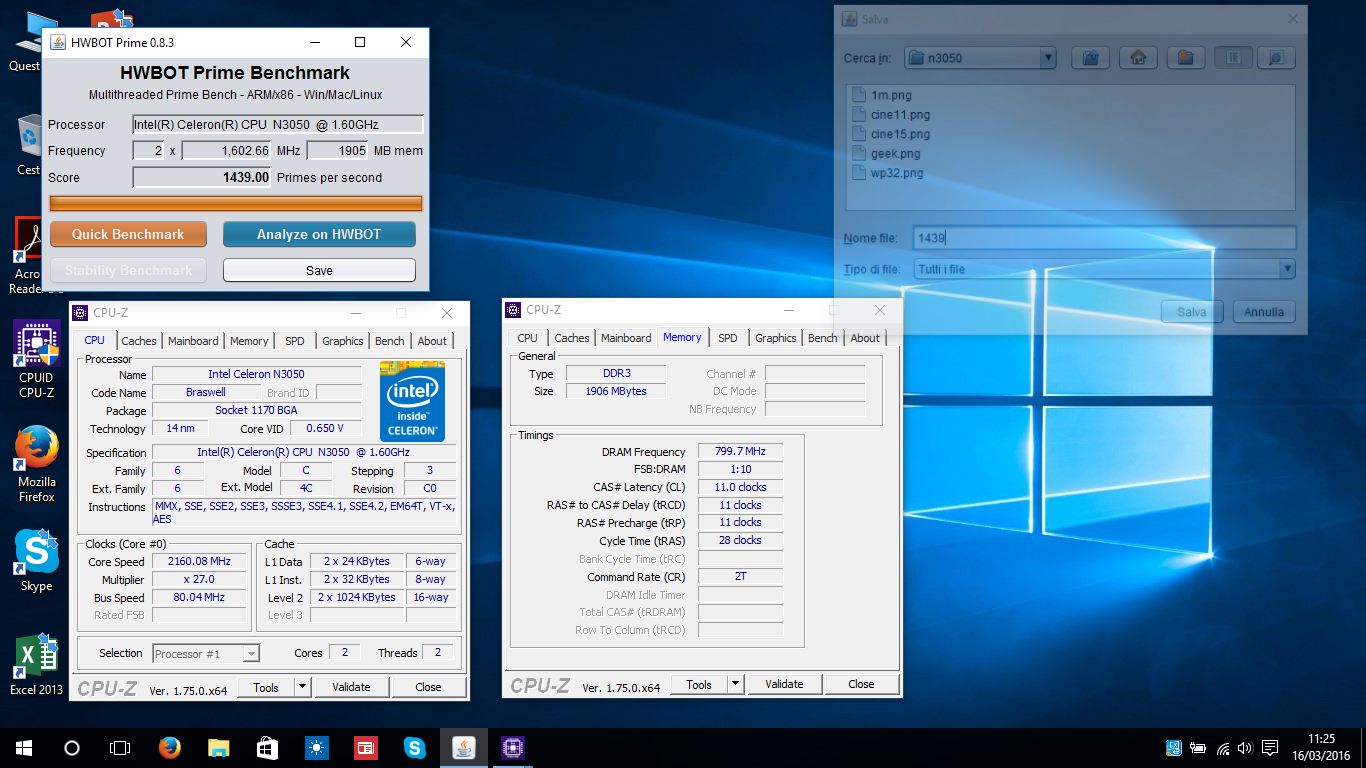Click the Nome file input field
Screen dimensions: 1366x768
coord(1104,238)
